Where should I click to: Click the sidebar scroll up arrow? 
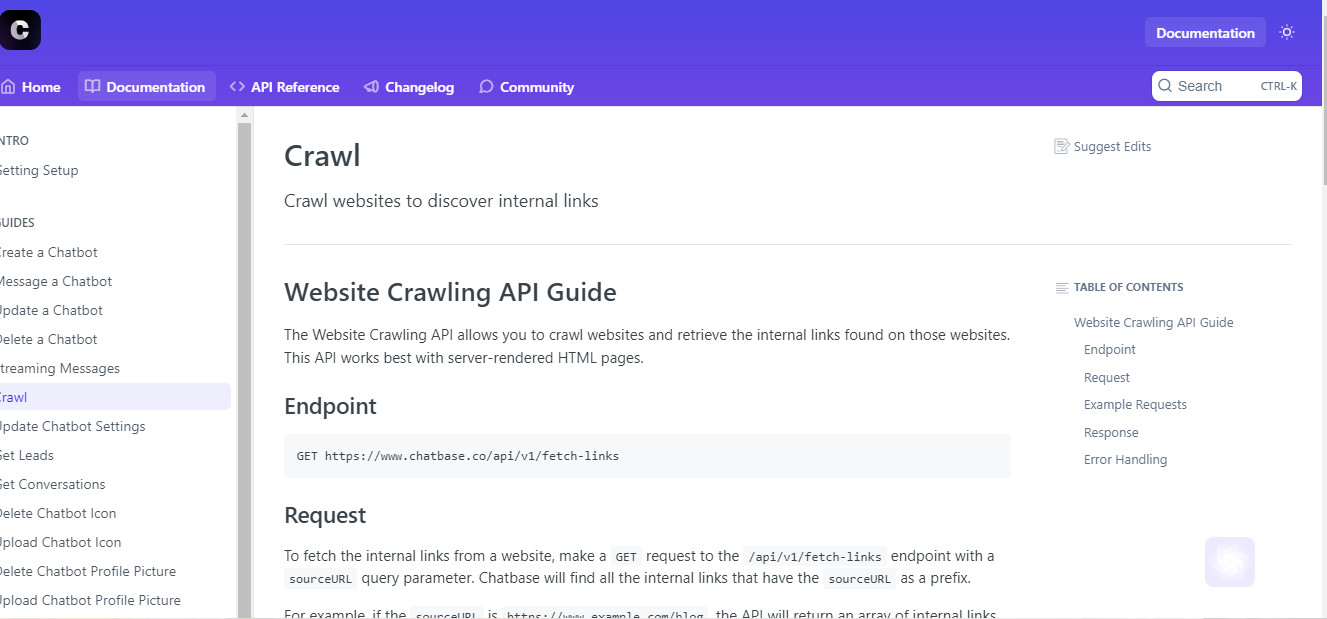(244, 116)
